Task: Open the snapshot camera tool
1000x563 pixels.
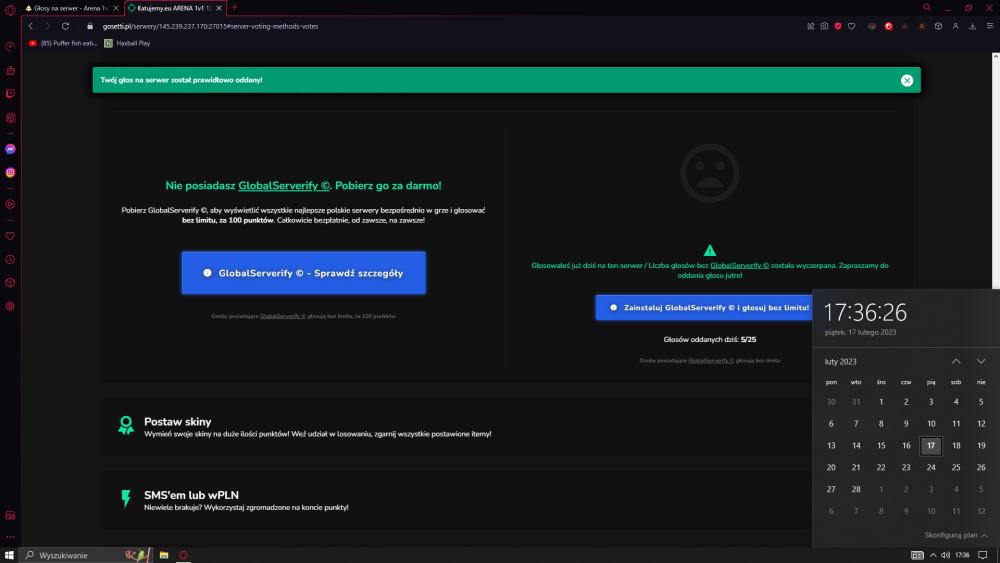Action: point(825,26)
